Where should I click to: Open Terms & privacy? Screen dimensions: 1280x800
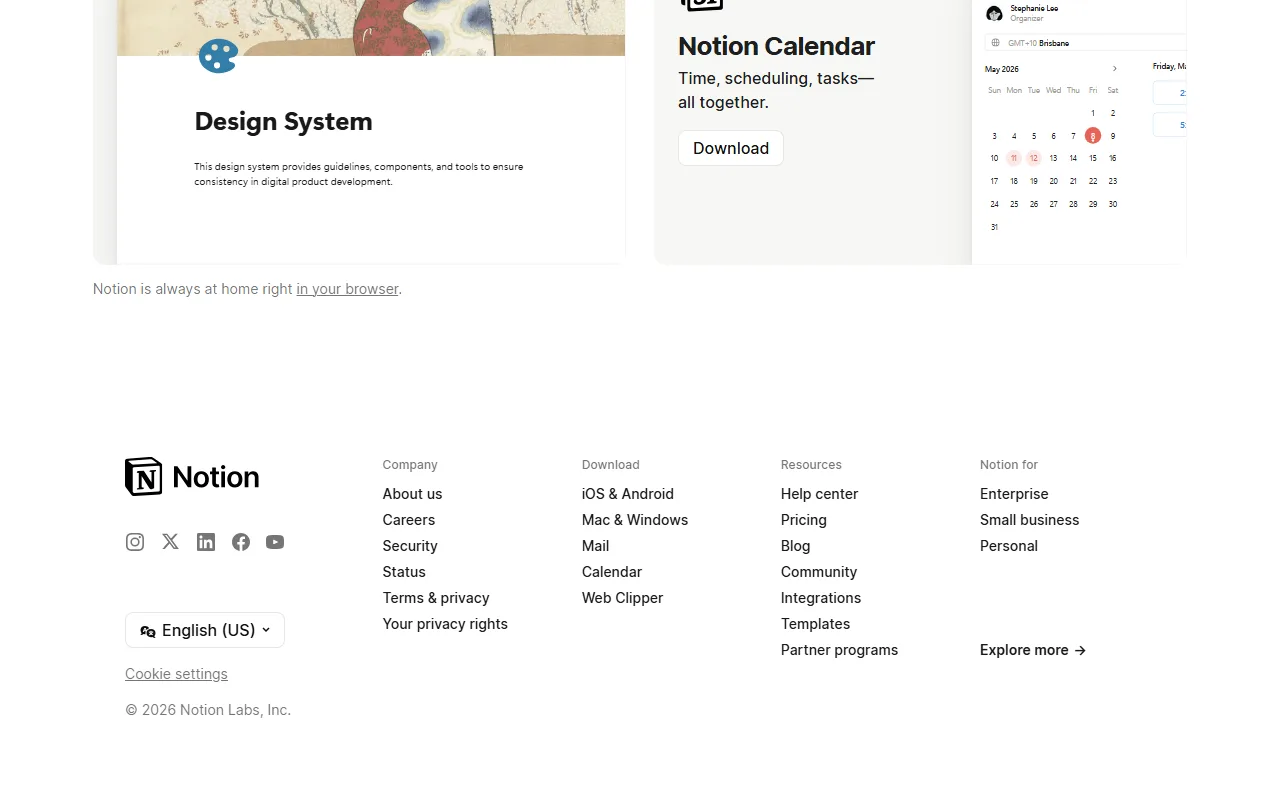(x=436, y=598)
